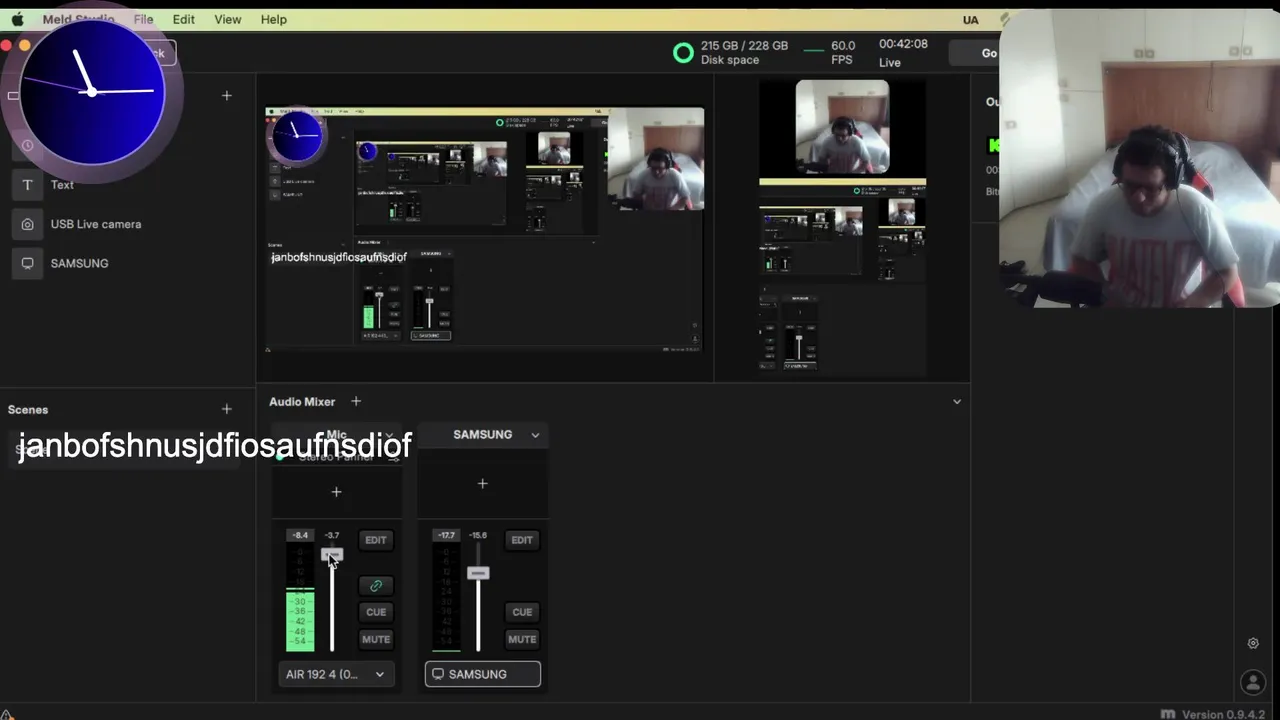
Task: Add effect to the Mic track
Action: (337, 492)
